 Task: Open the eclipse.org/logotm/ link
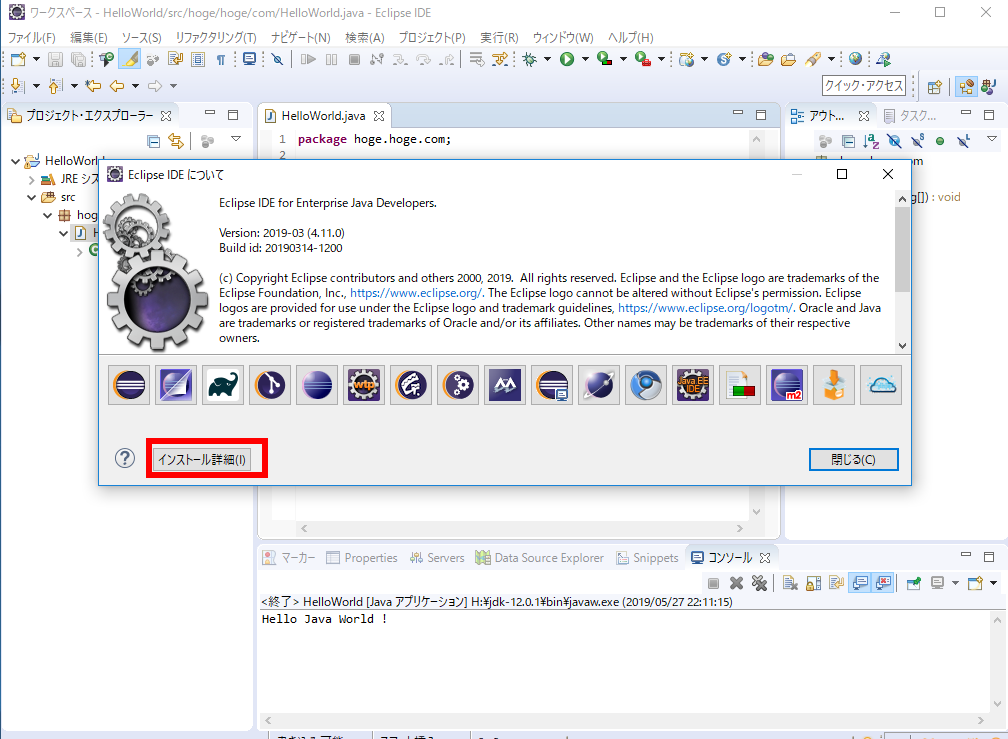[705, 308]
